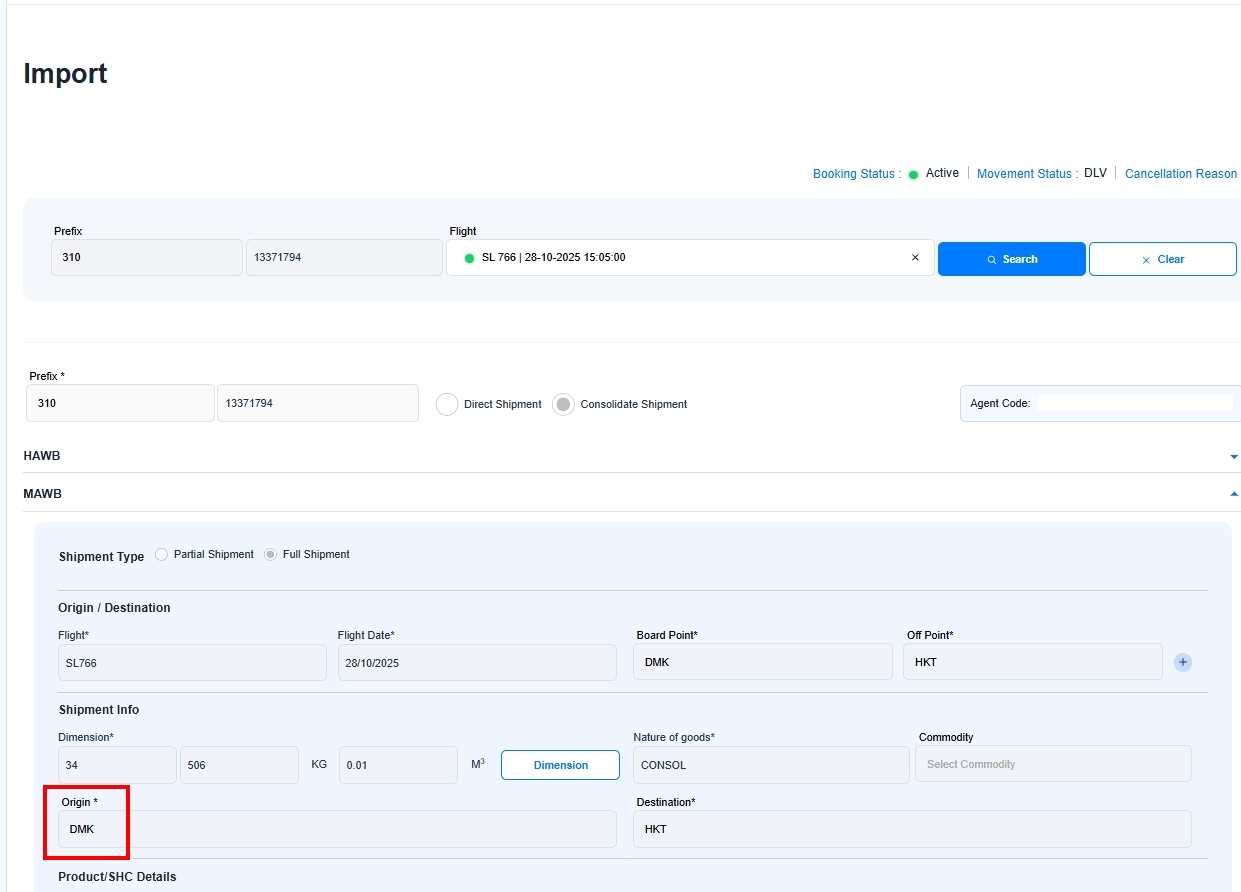The height and width of the screenshot is (892, 1241).
Task: Click the Movement Status label
Action: pyautogui.click(x=1026, y=174)
